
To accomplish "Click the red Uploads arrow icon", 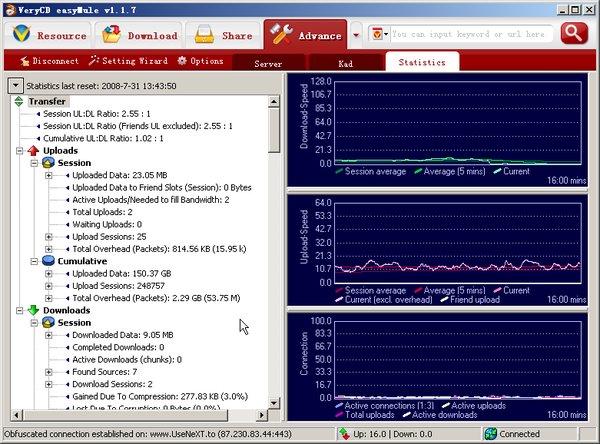I will coord(33,150).
